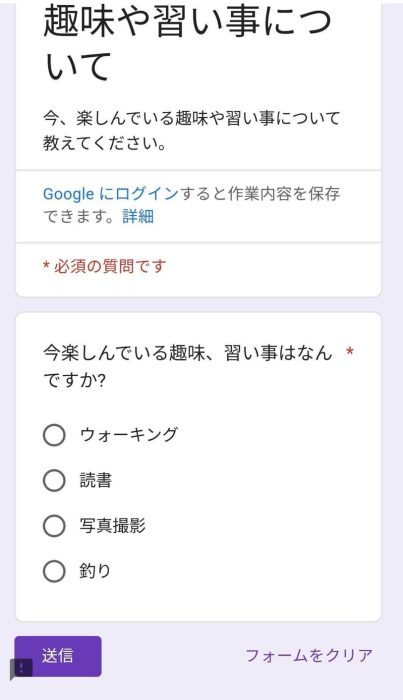Viewport: 403px width, 700px height.
Task: Select the ウォーキング radio button
Action: coord(54,435)
